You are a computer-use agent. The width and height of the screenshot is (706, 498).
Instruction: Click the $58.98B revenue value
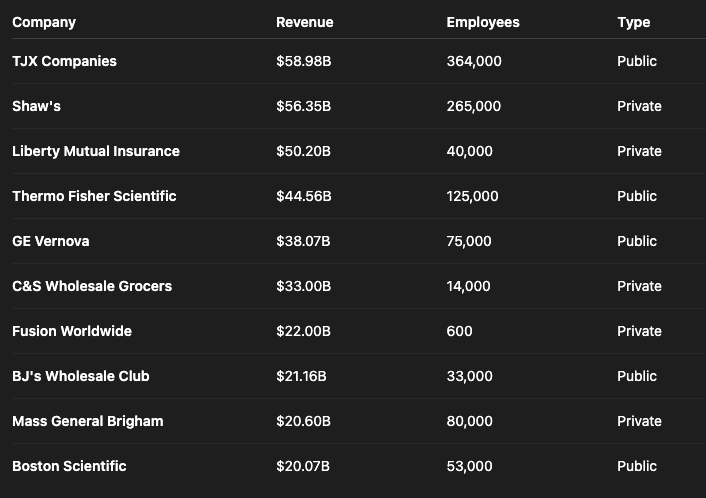point(304,61)
